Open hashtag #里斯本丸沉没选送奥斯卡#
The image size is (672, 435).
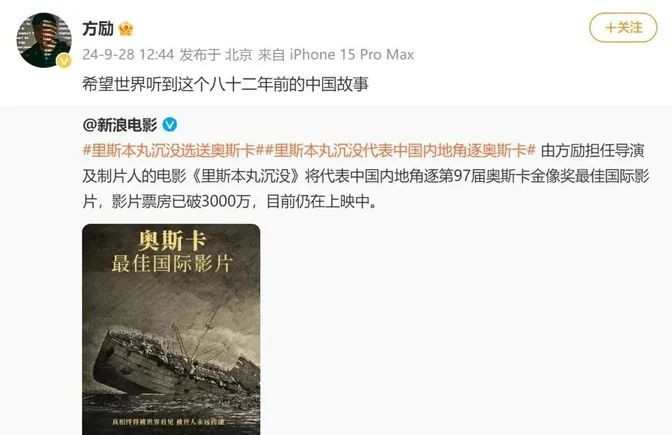[x=169, y=150]
